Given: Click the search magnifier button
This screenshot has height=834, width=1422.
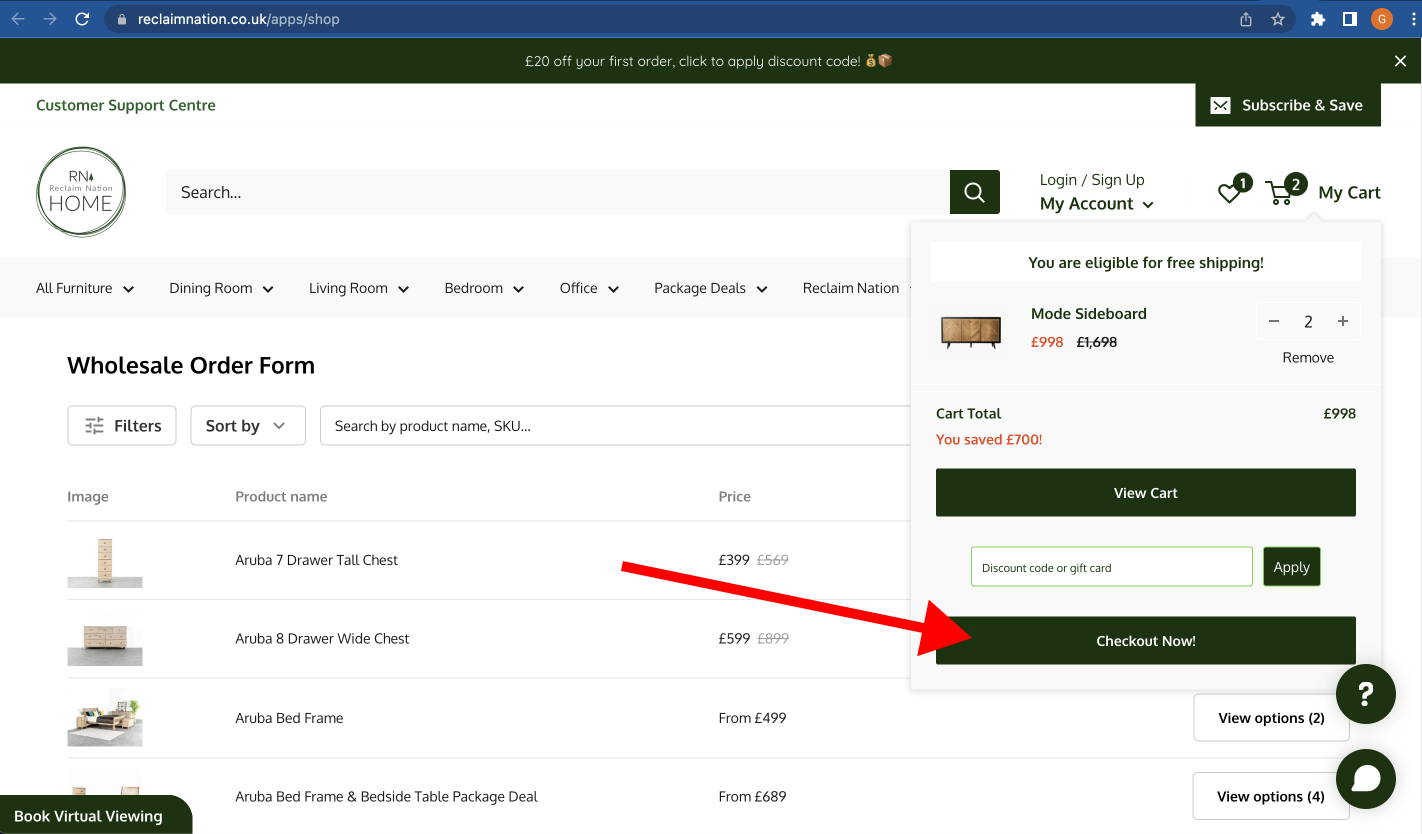Looking at the screenshot, I should click(x=975, y=192).
